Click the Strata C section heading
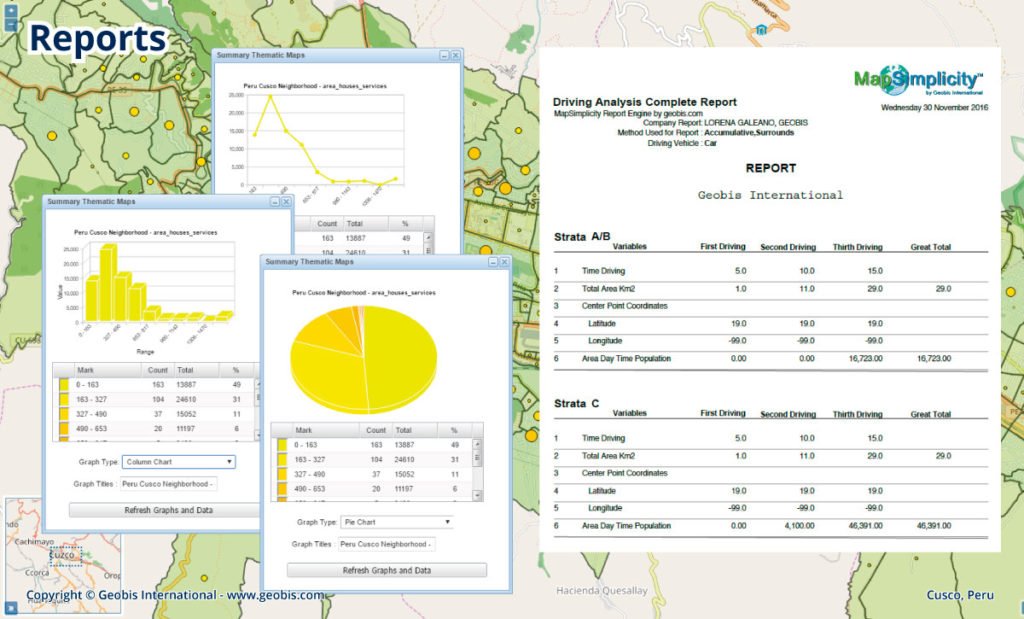The height and width of the screenshot is (619, 1024). tap(577, 404)
